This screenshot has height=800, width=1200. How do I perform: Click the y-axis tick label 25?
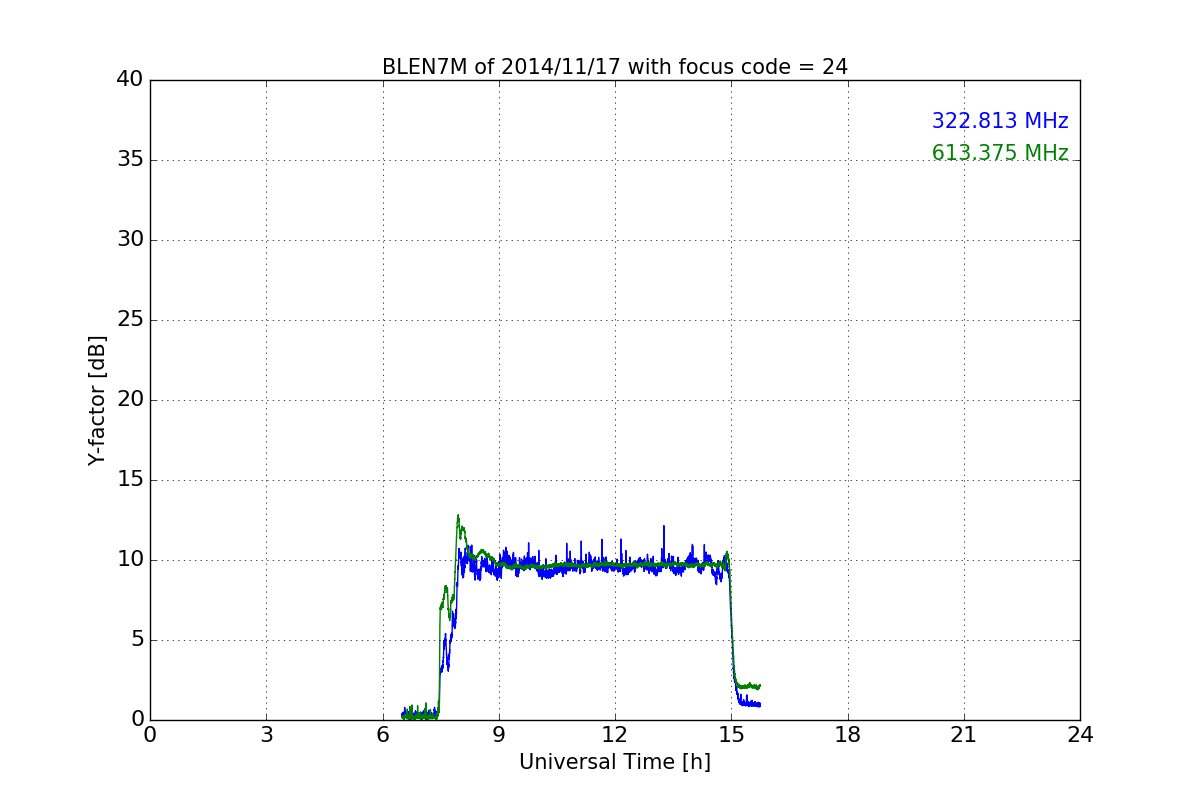(x=130, y=320)
